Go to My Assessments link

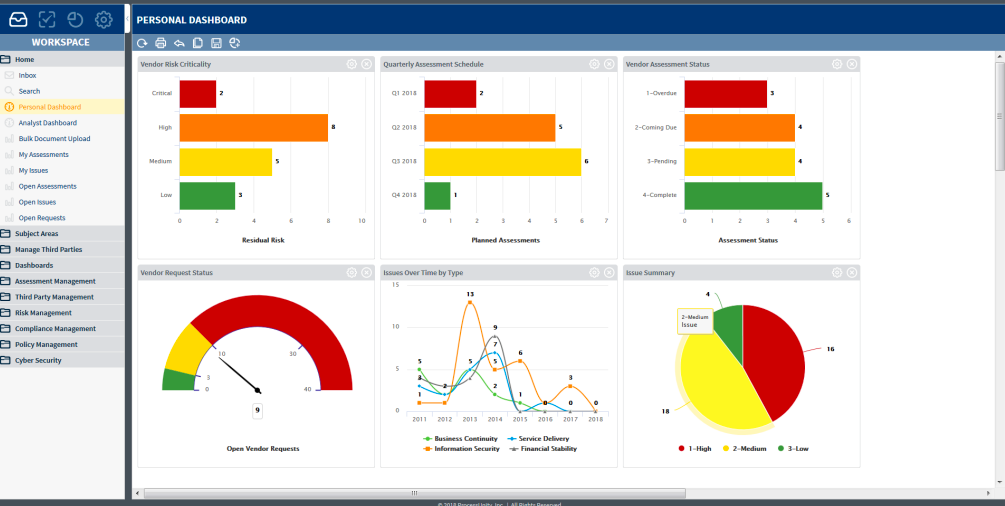pyautogui.click(x=43, y=155)
